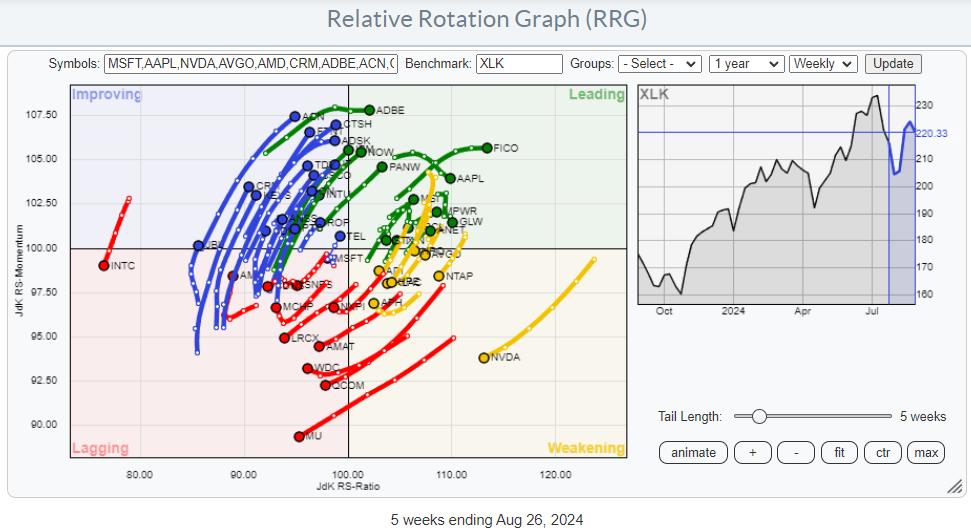Click the Update button
971x532 pixels.
pos(893,63)
